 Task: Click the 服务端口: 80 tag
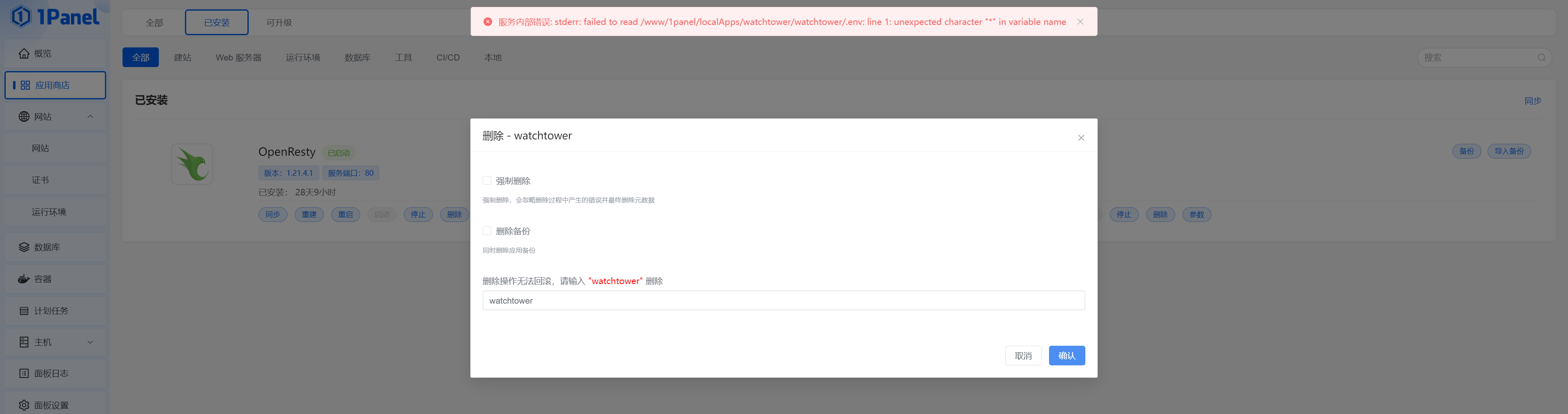tap(351, 173)
